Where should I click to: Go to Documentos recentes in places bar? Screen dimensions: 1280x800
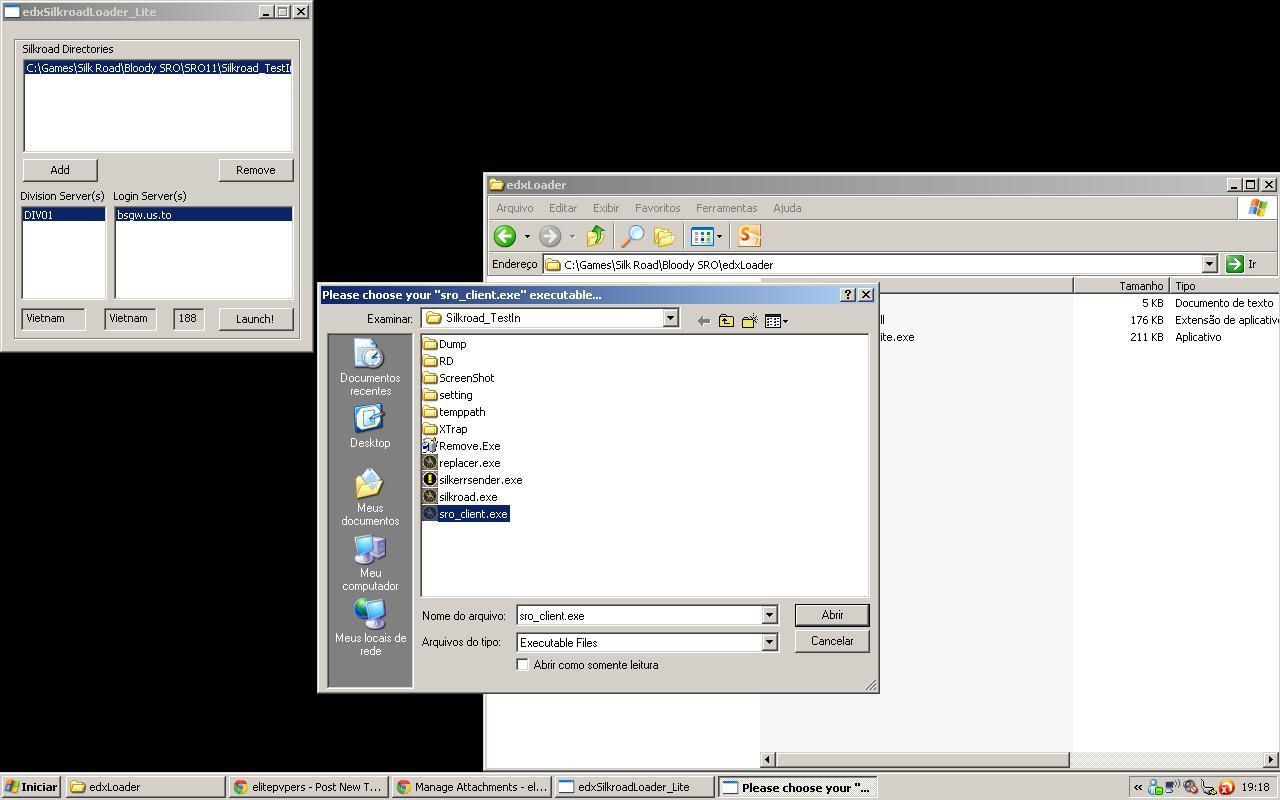point(370,369)
